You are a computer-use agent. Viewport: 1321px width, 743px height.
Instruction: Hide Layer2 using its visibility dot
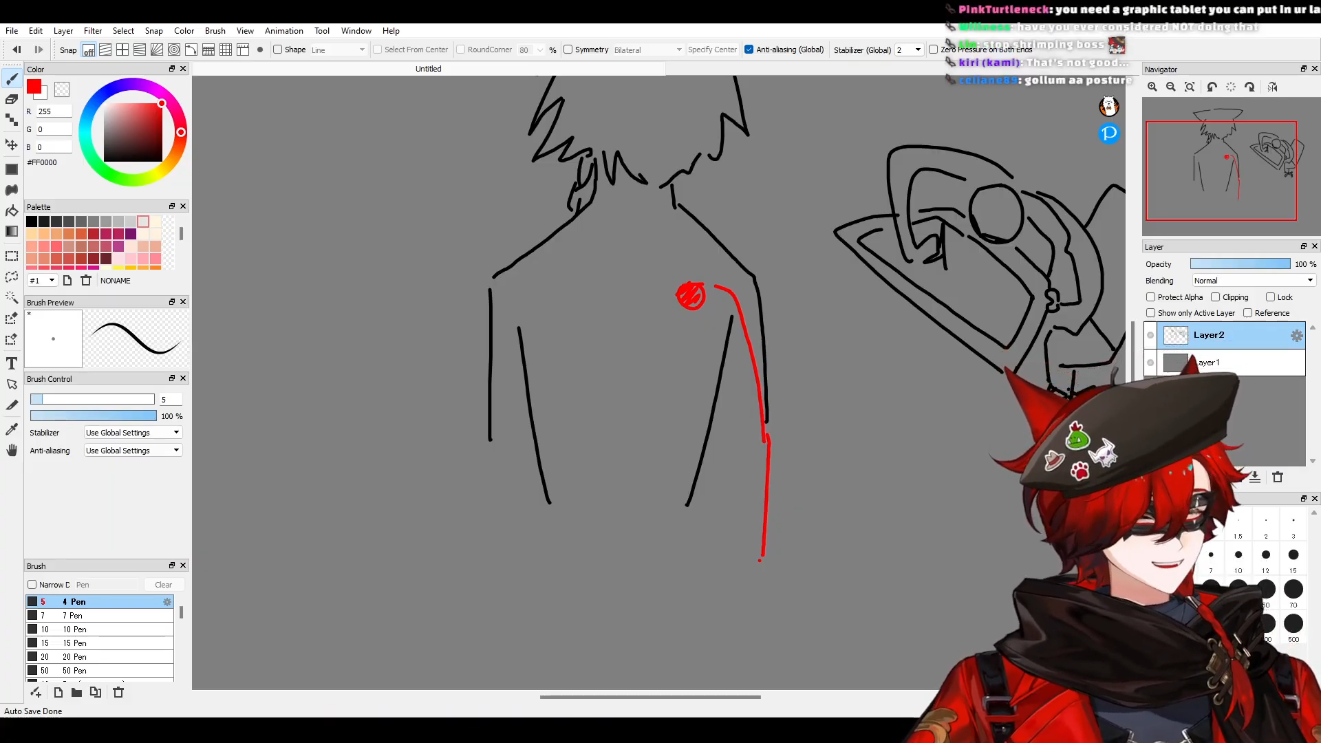pyautogui.click(x=1151, y=336)
